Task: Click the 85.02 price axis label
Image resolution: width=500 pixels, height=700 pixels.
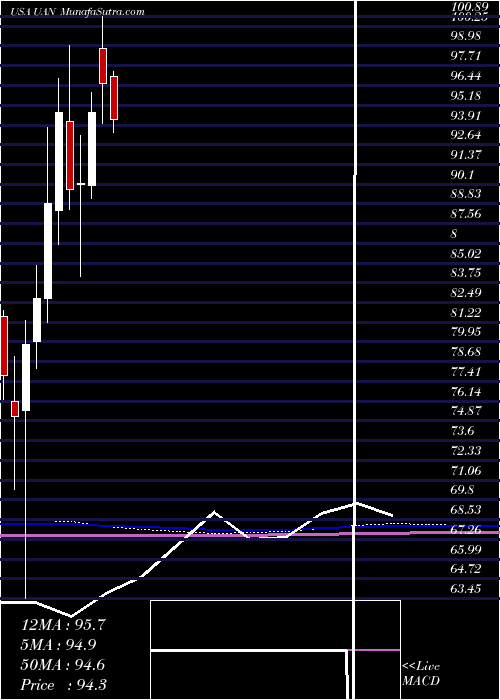Action: [466, 253]
